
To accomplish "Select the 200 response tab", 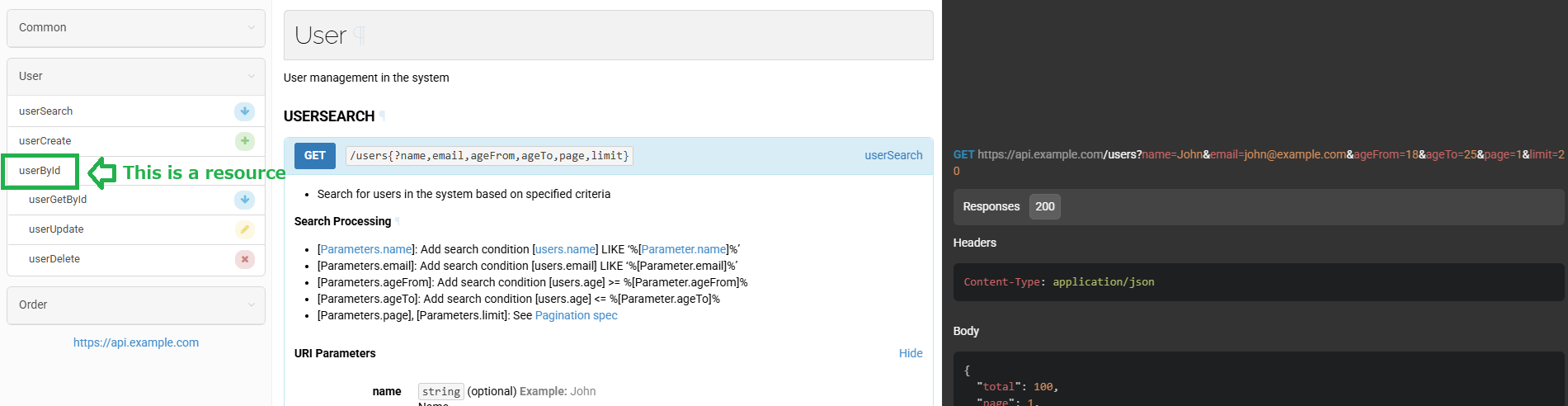I will click(x=1044, y=206).
